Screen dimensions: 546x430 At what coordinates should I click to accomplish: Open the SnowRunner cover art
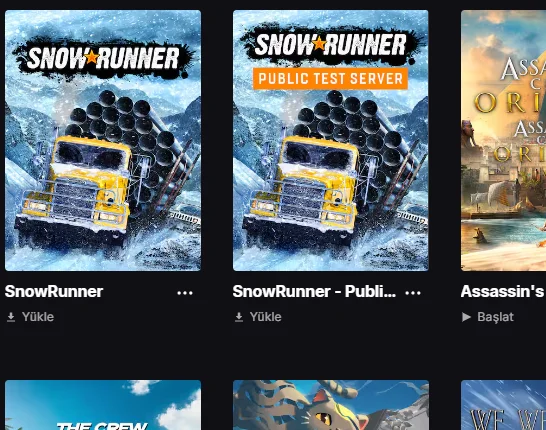coord(103,140)
